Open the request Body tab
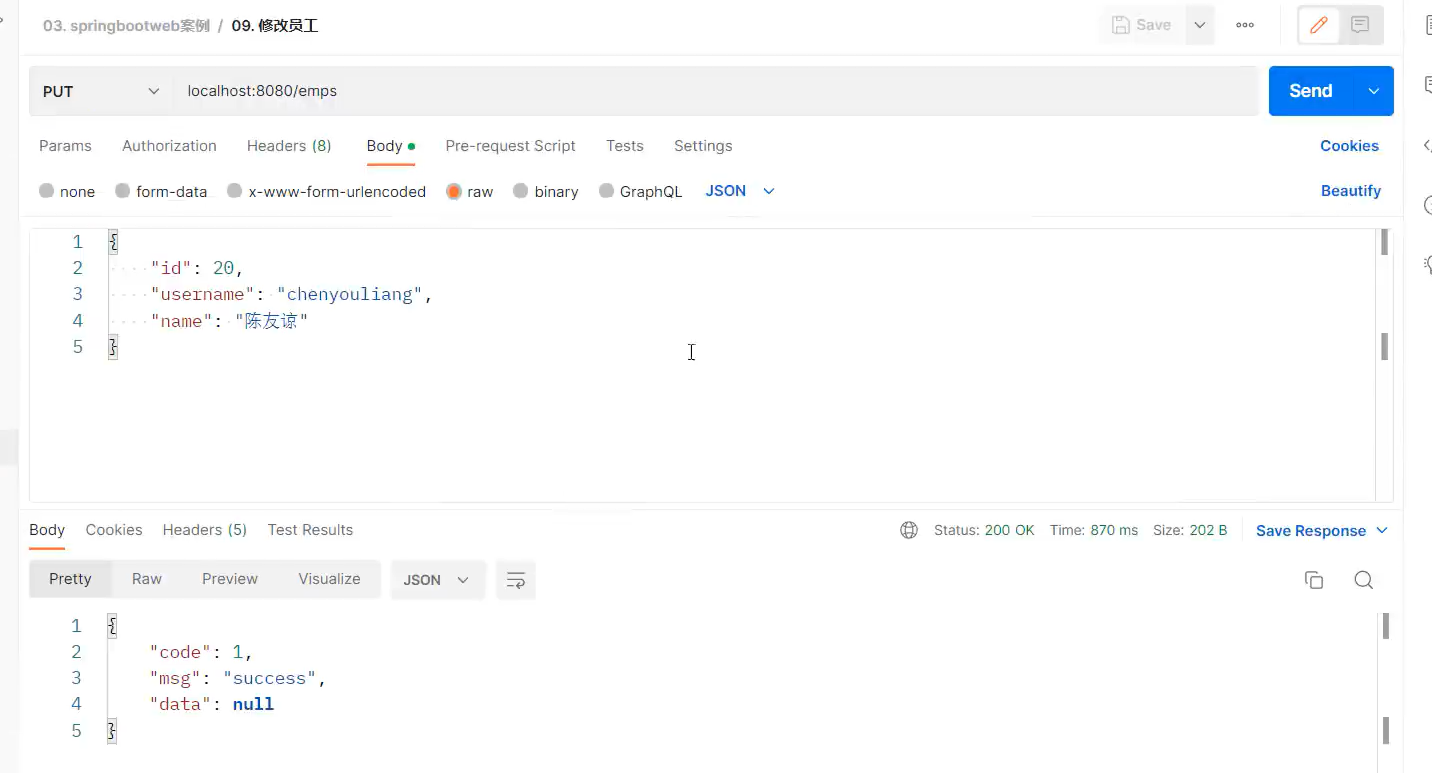Viewport: 1432px width, 773px height. pos(390,146)
